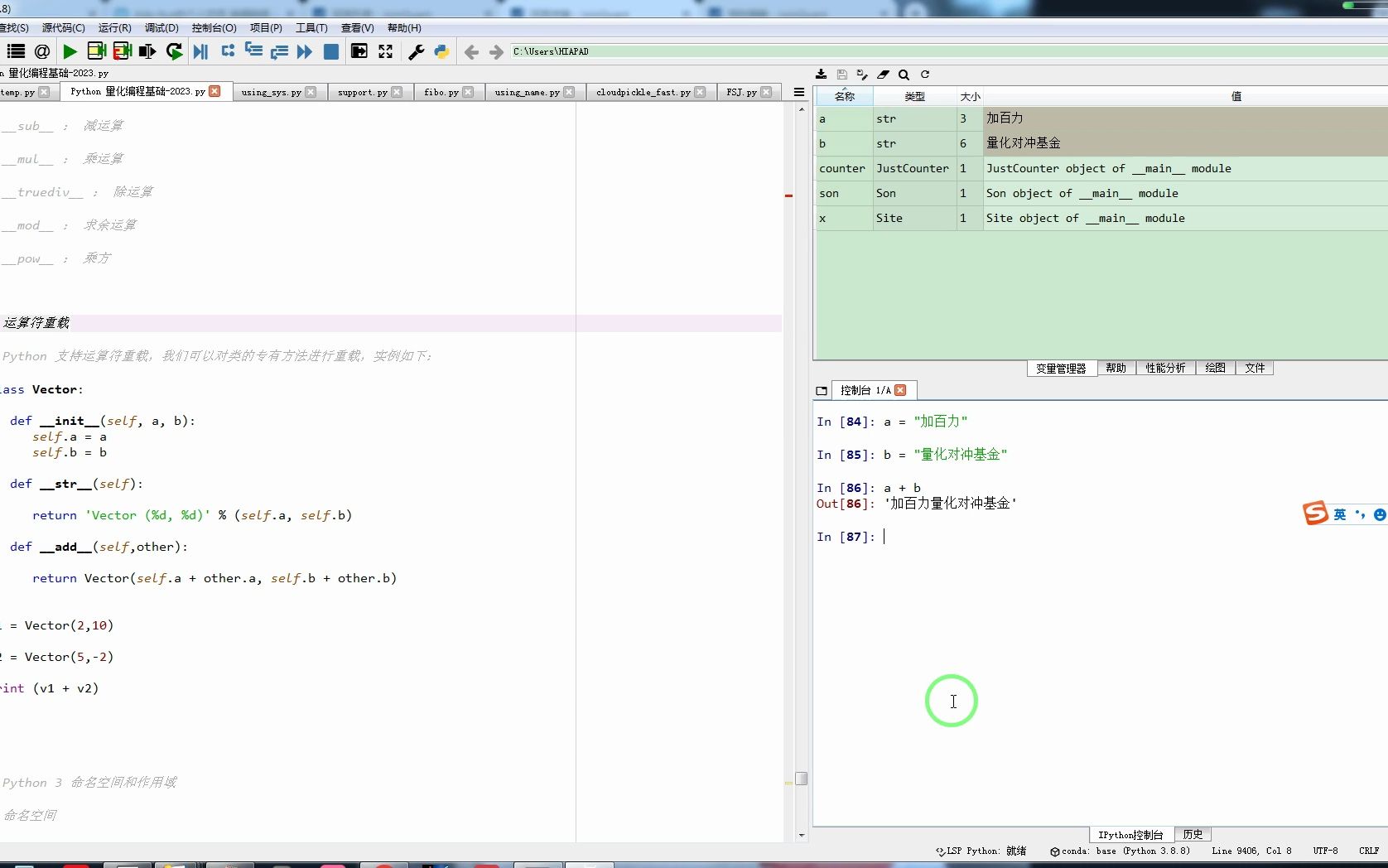Screen dimensions: 1388x868
Task: Open preferences wrench icon
Action: click(417, 51)
